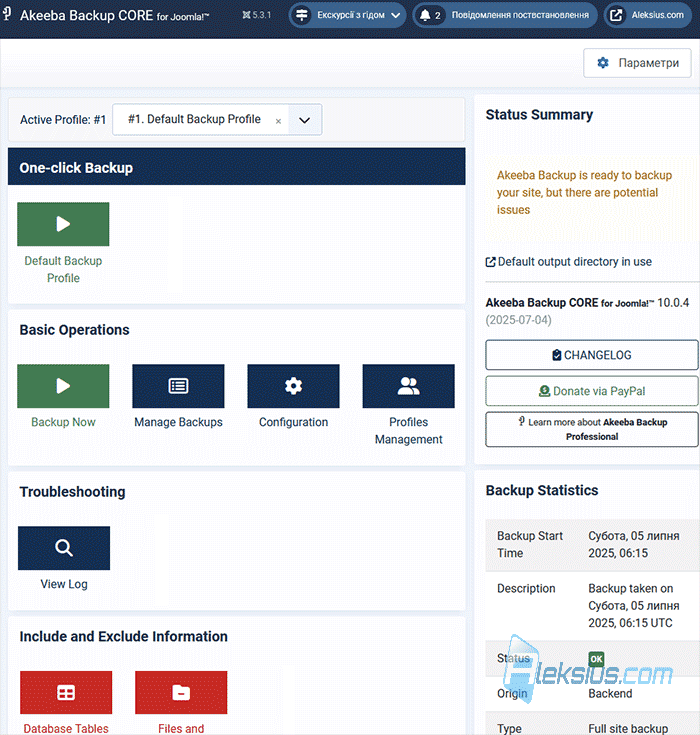Clear the selected profile with the x

pos(278,121)
